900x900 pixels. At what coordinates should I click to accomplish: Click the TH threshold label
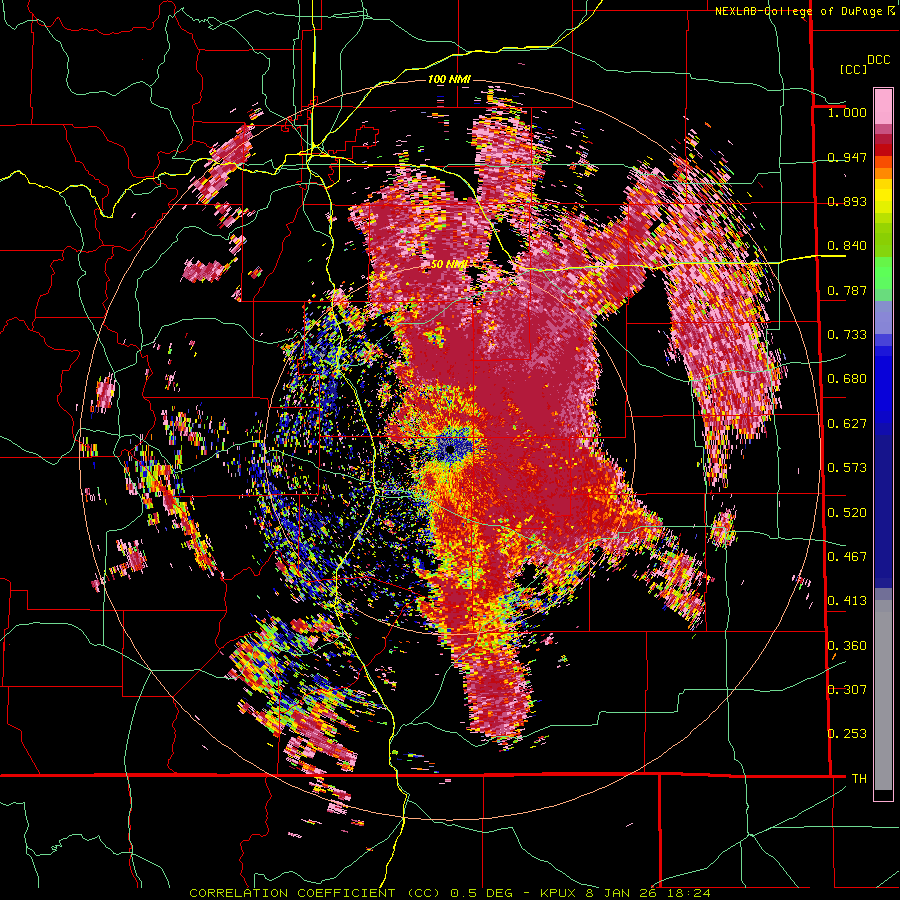pyautogui.click(x=859, y=779)
